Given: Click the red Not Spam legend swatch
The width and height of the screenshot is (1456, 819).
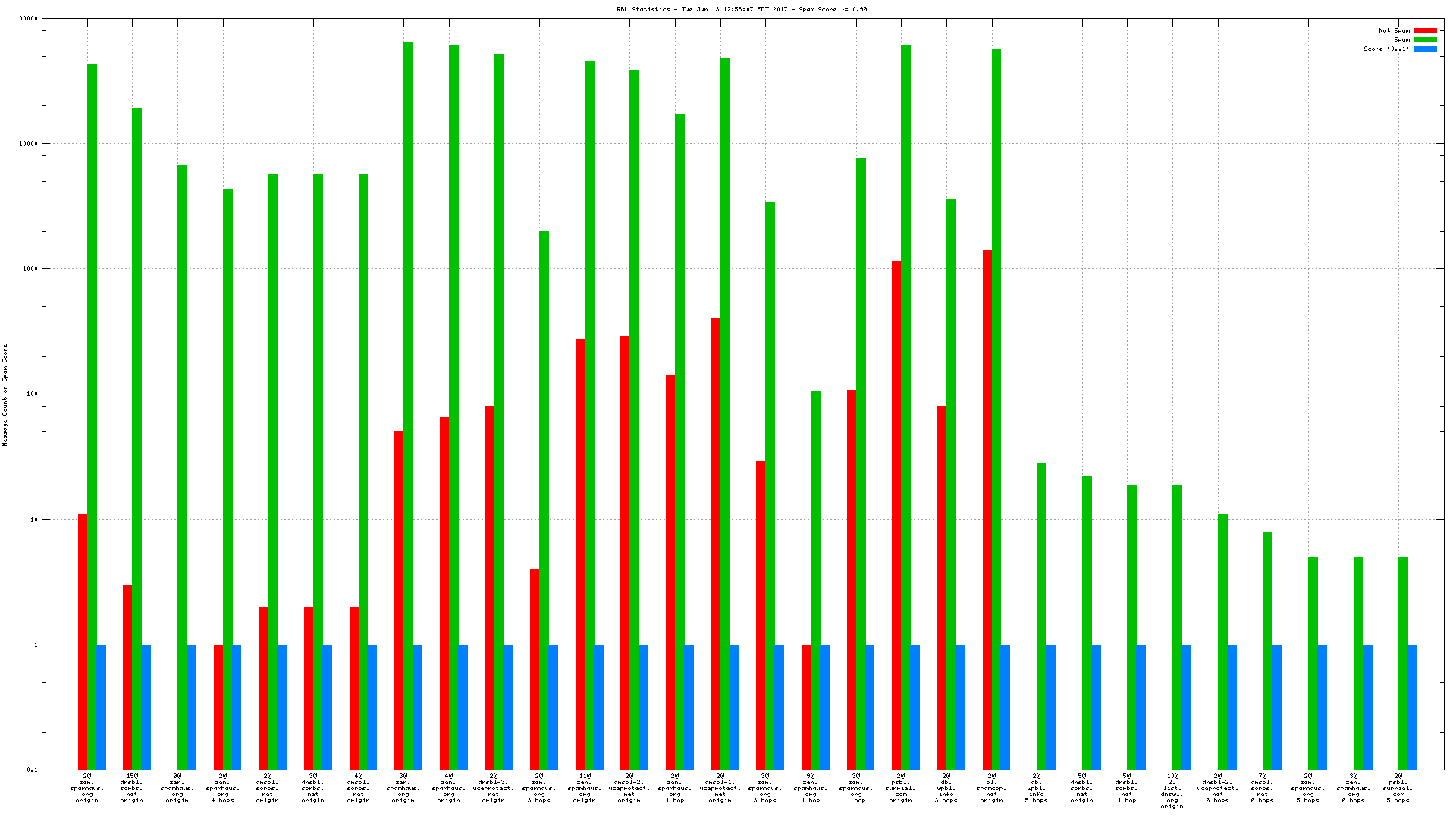Looking at the screenshot, I should pyautogui.click(x=1425, y=31).
